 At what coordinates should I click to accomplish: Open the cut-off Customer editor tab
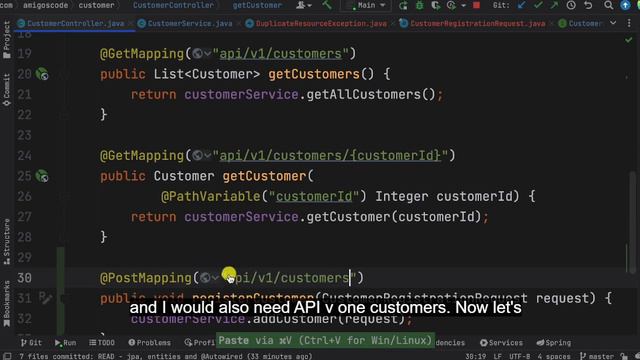[x=580, y=24]
